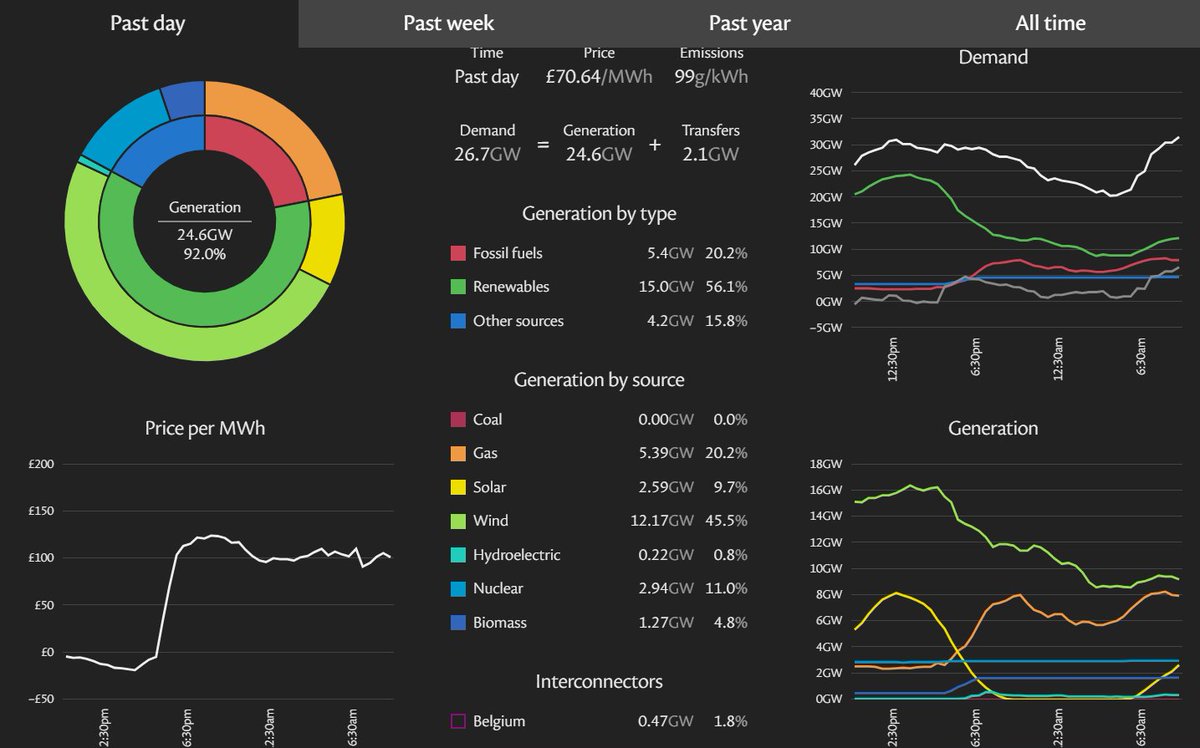The height and width of the screenshot is (748, 1200).
Task: Click the yellow Solar donut segment
Action: (x=325, y=237)
